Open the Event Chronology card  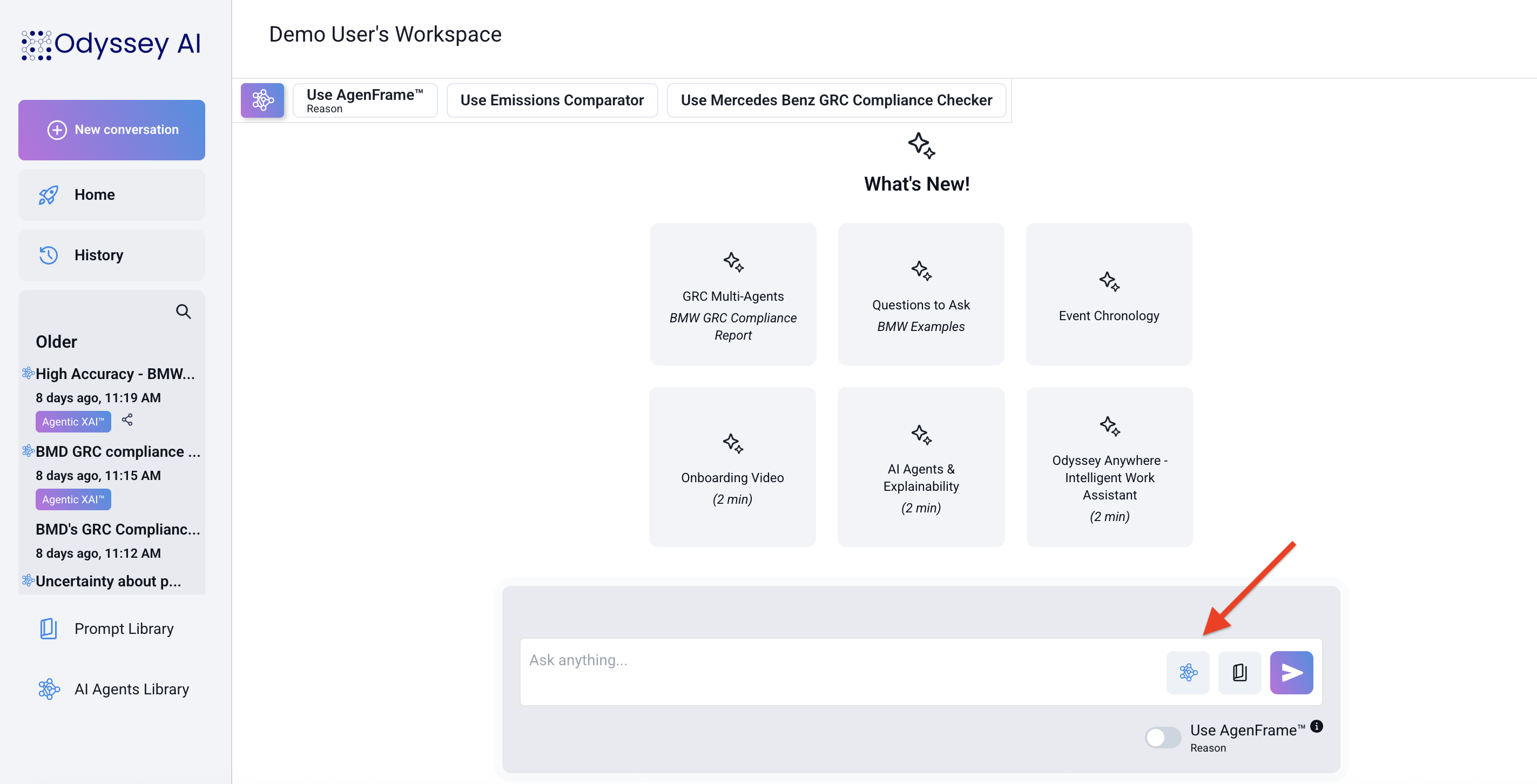click(1109, 294)
